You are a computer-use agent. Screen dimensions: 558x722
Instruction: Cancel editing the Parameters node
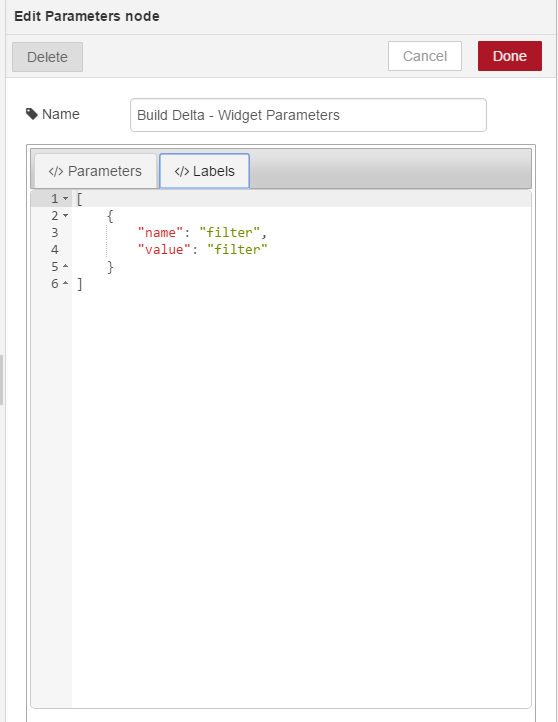click(424, 56)
